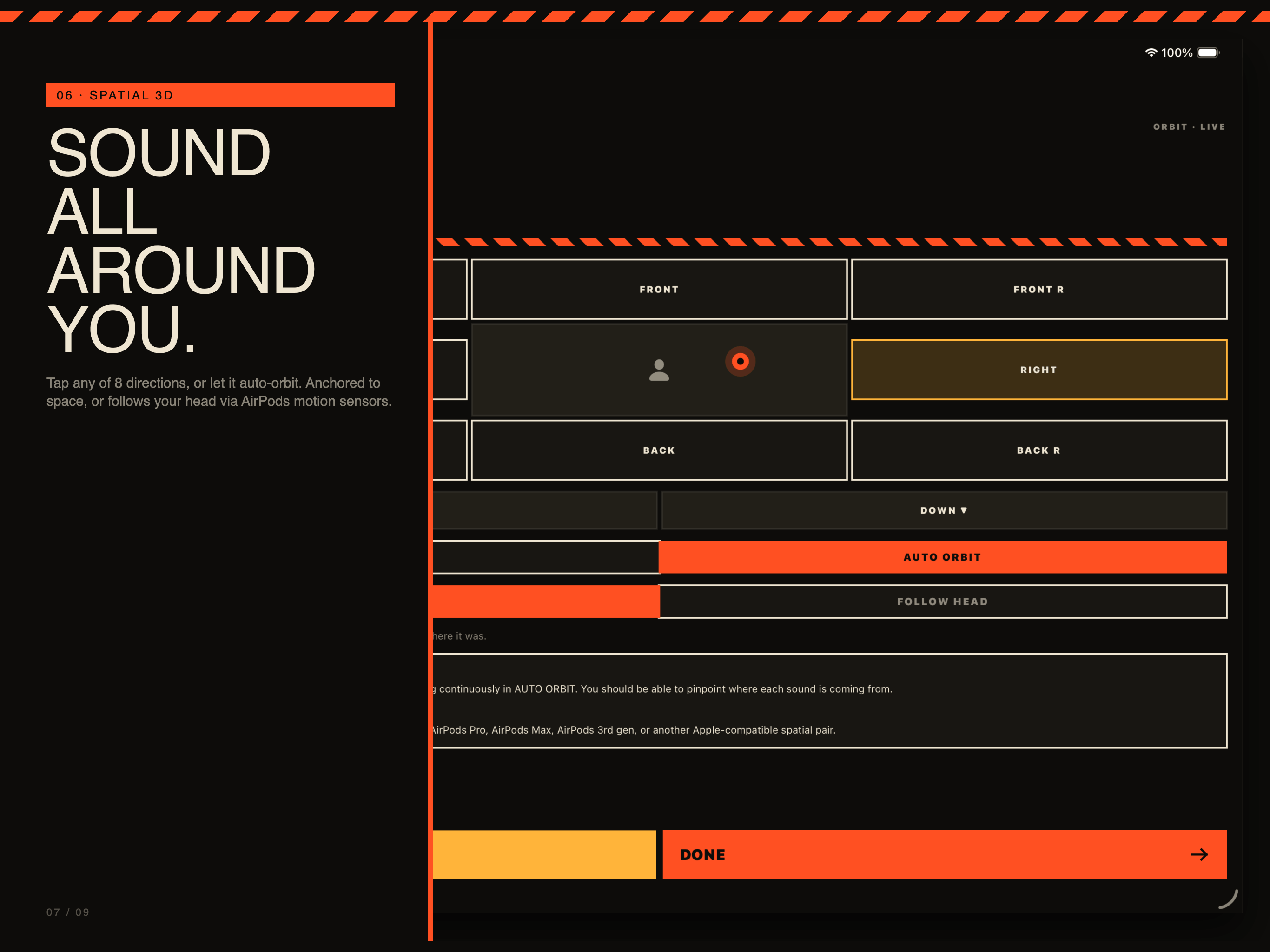Screen dimensions: 1270x952
Task: Switch to FOLLOW HEAD mode
Action: [943, 602]
